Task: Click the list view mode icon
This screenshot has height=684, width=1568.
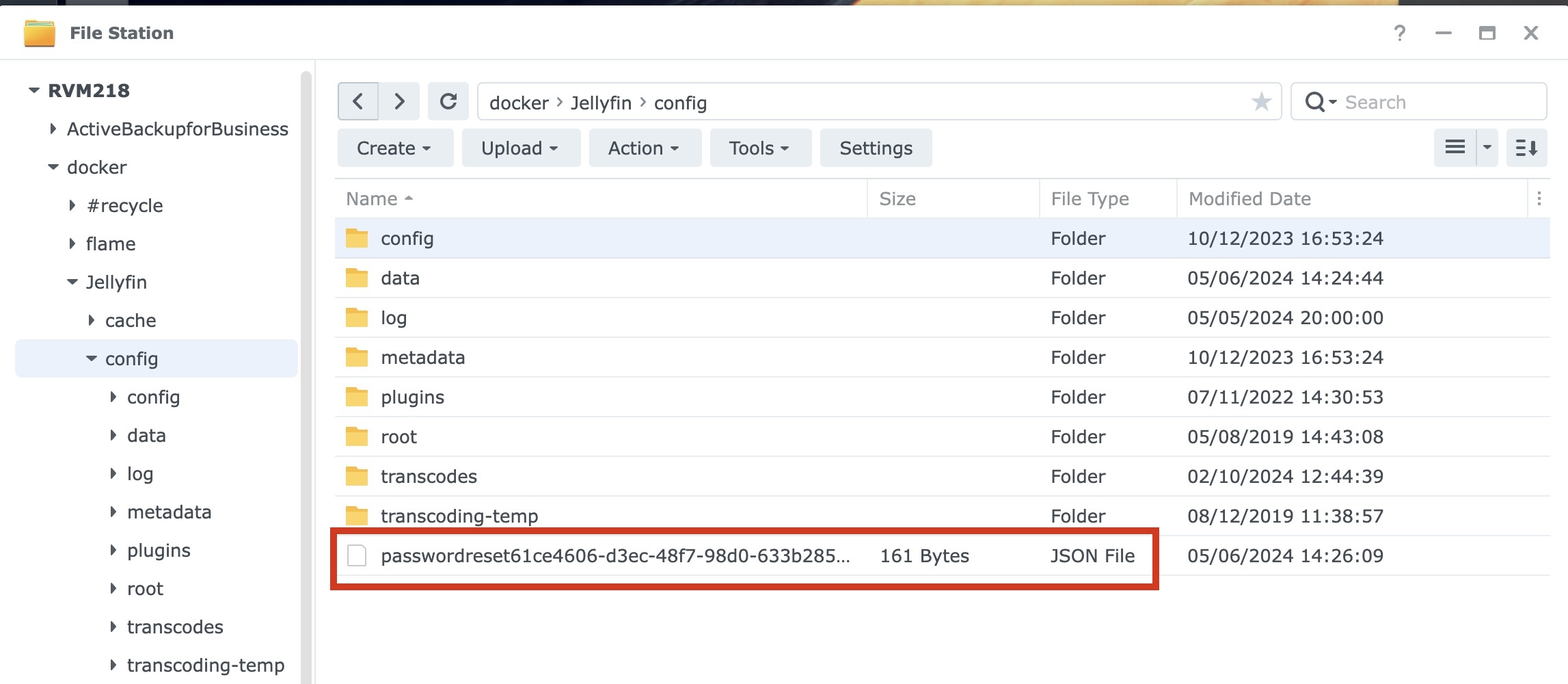Action: point(1455,148)
